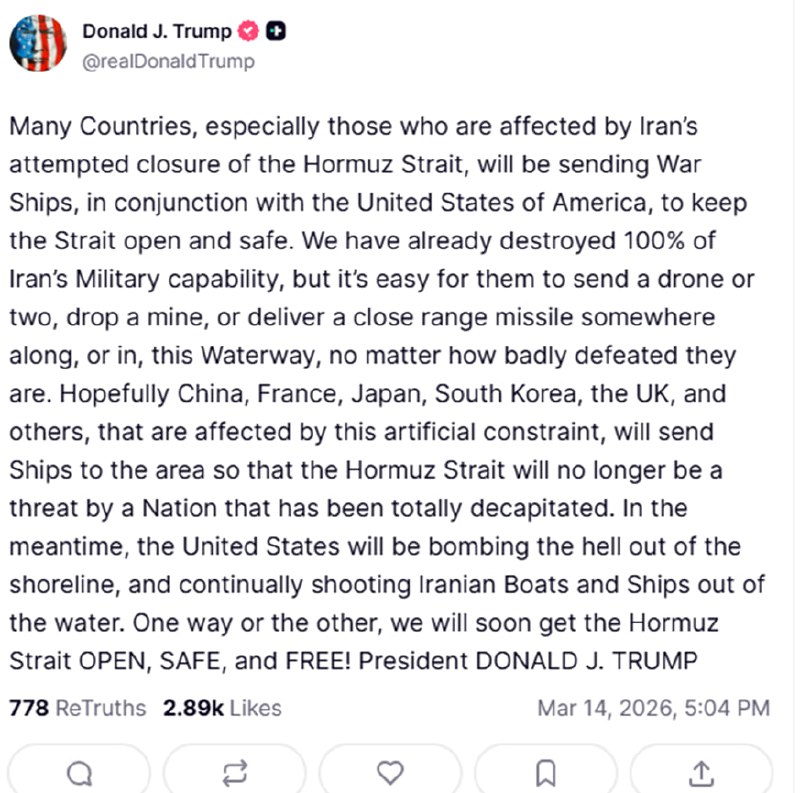
Task: Open the share upload icon
Action: tap(702, 772)
